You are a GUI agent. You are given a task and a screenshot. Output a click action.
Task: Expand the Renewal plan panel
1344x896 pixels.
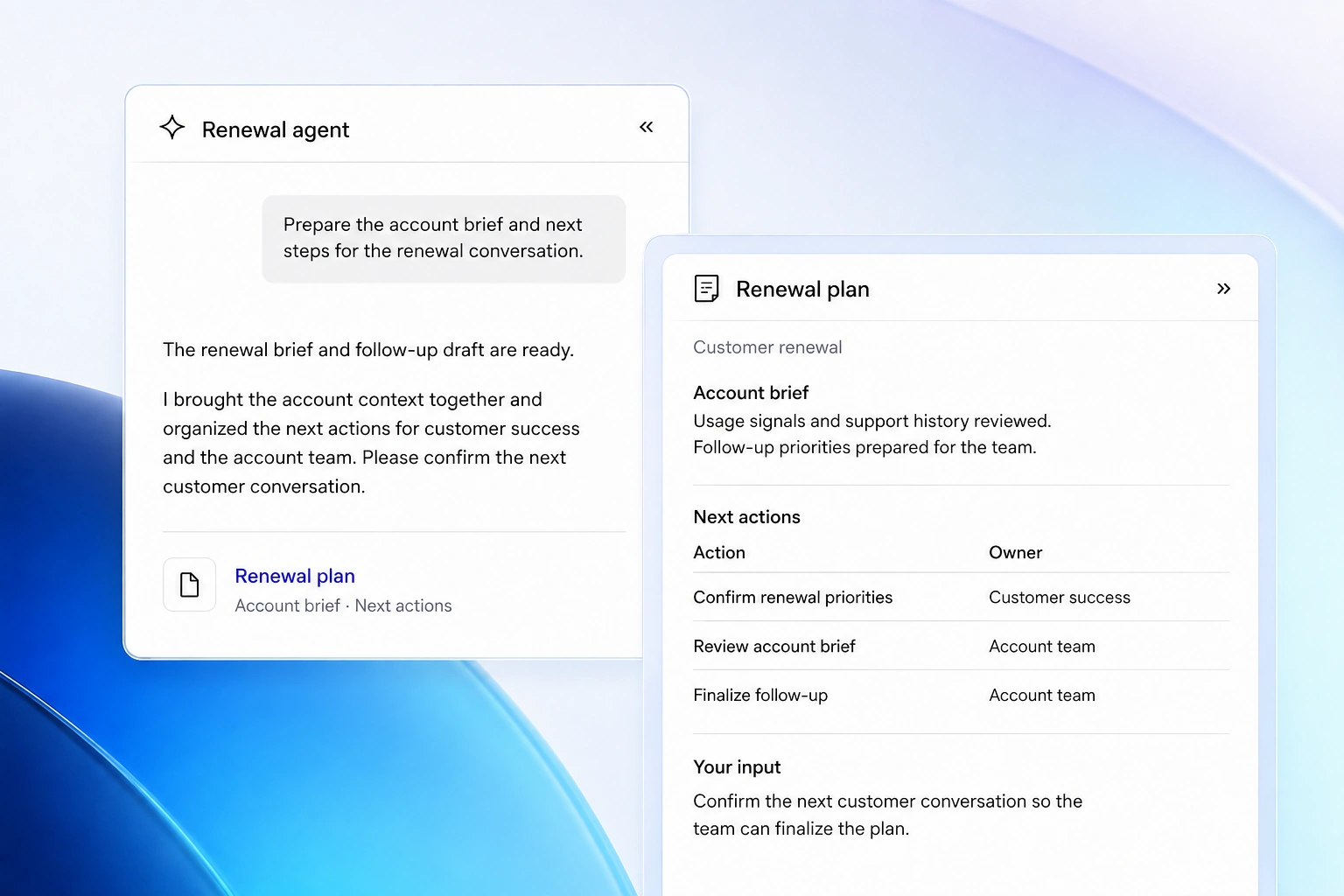tap(1223, 289)
